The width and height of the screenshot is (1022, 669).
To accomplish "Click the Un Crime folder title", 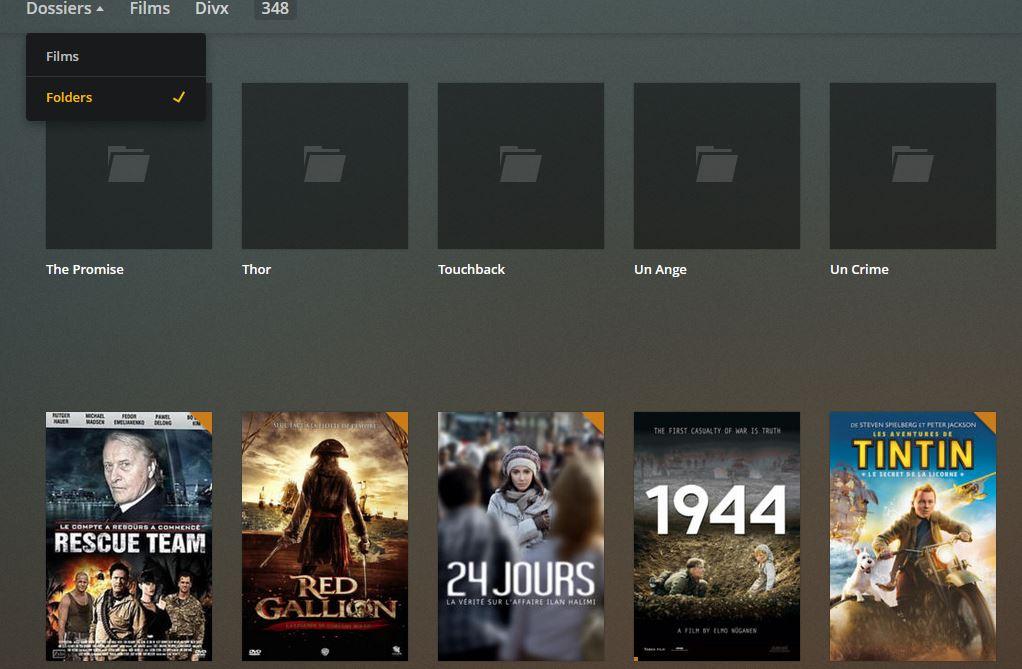I will pyautogui.click(x=859, y=269).
